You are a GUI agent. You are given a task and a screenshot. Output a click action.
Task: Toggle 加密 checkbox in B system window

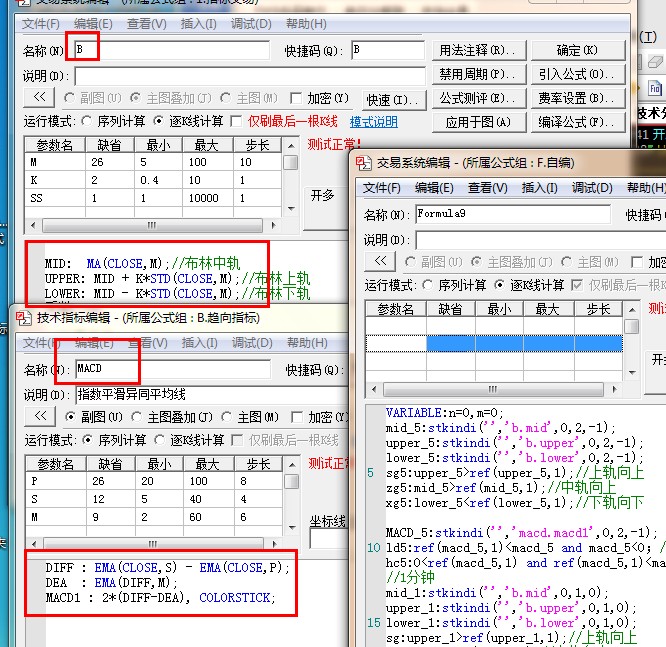point(296,98)
